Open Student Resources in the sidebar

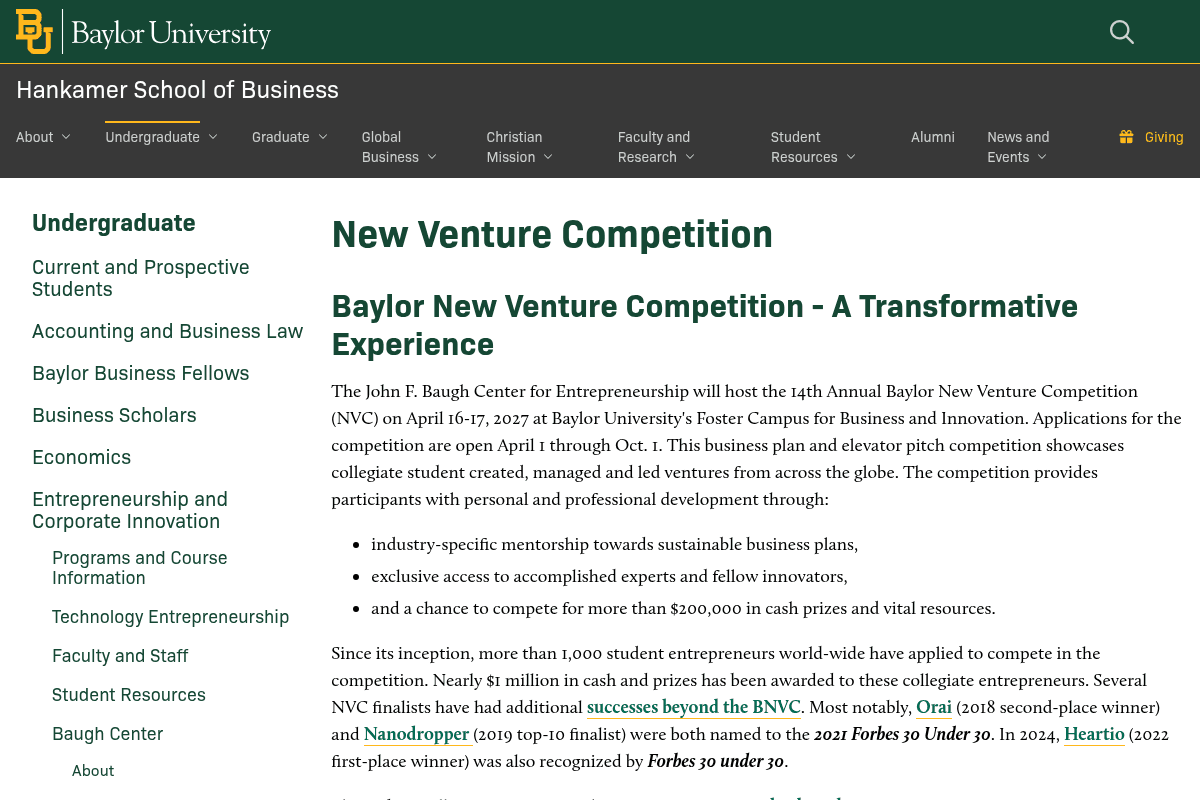(x=129, y=695)
